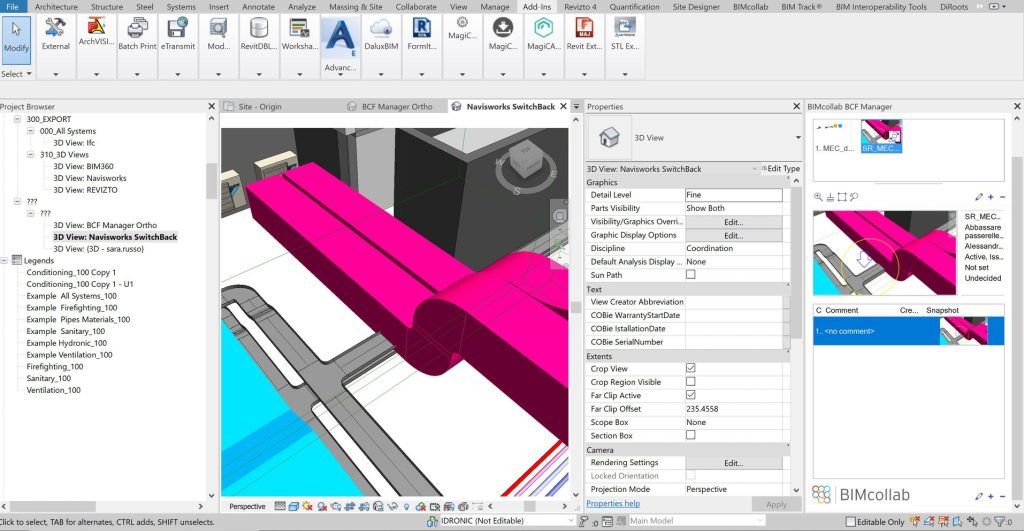Enable the Section Box checkbox
The image size is (1024, 531).
690,435
